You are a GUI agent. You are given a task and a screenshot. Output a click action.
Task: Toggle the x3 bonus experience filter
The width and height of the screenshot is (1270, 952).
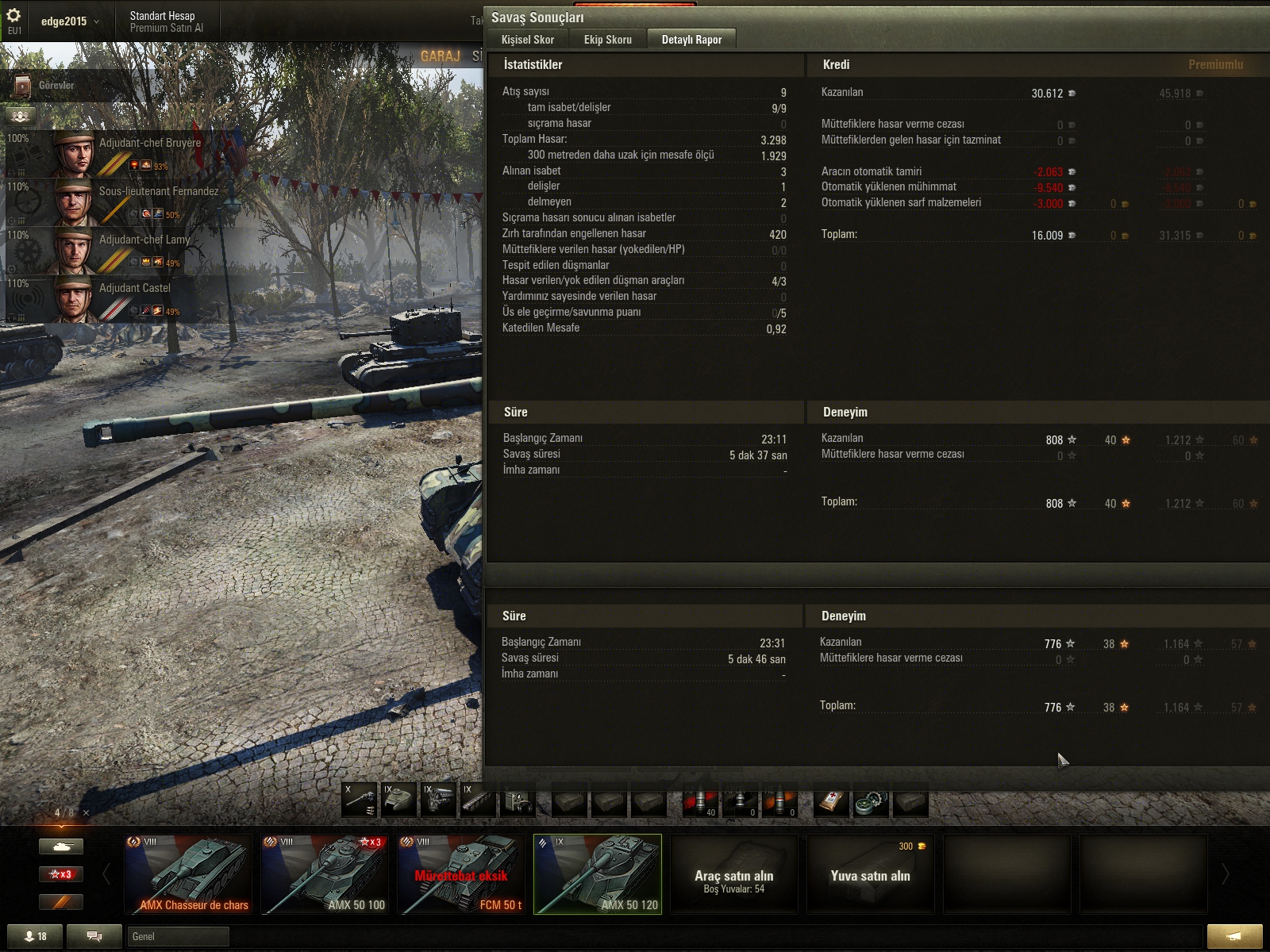click(x=61, y=874)
